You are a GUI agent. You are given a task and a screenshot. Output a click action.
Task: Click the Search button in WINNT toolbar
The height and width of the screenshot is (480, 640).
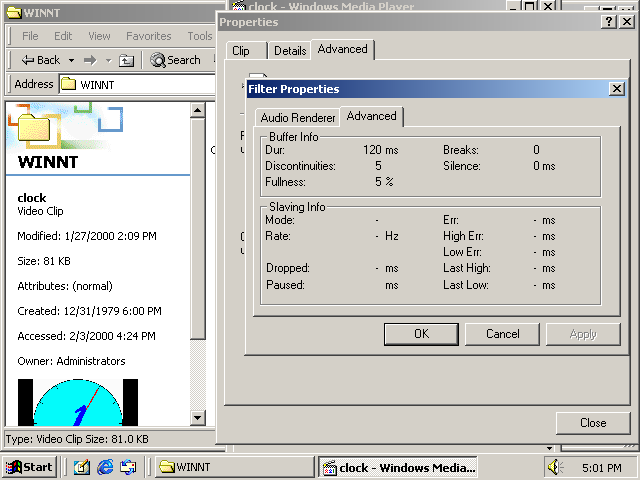pyautogui.click(x=176, y=60)
